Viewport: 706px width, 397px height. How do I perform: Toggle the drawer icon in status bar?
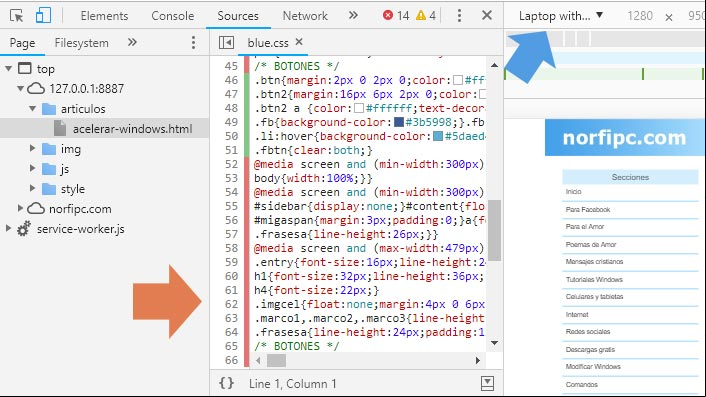(487, 383)
